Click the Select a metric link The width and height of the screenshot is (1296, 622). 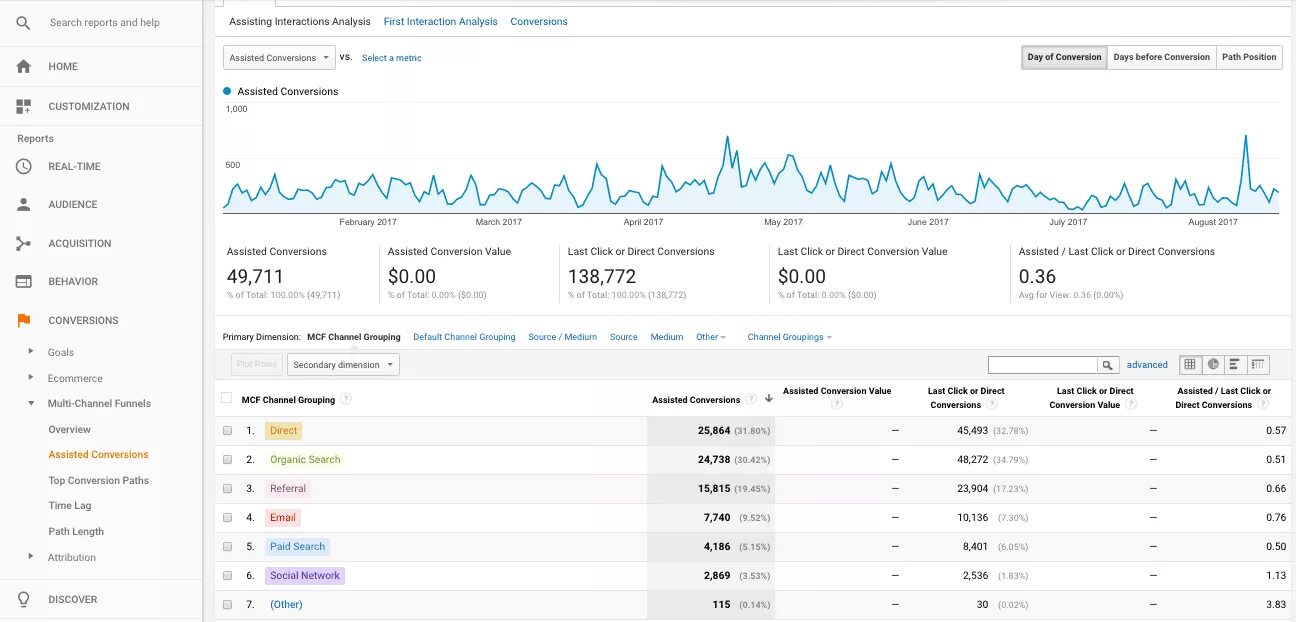[392, 58]
